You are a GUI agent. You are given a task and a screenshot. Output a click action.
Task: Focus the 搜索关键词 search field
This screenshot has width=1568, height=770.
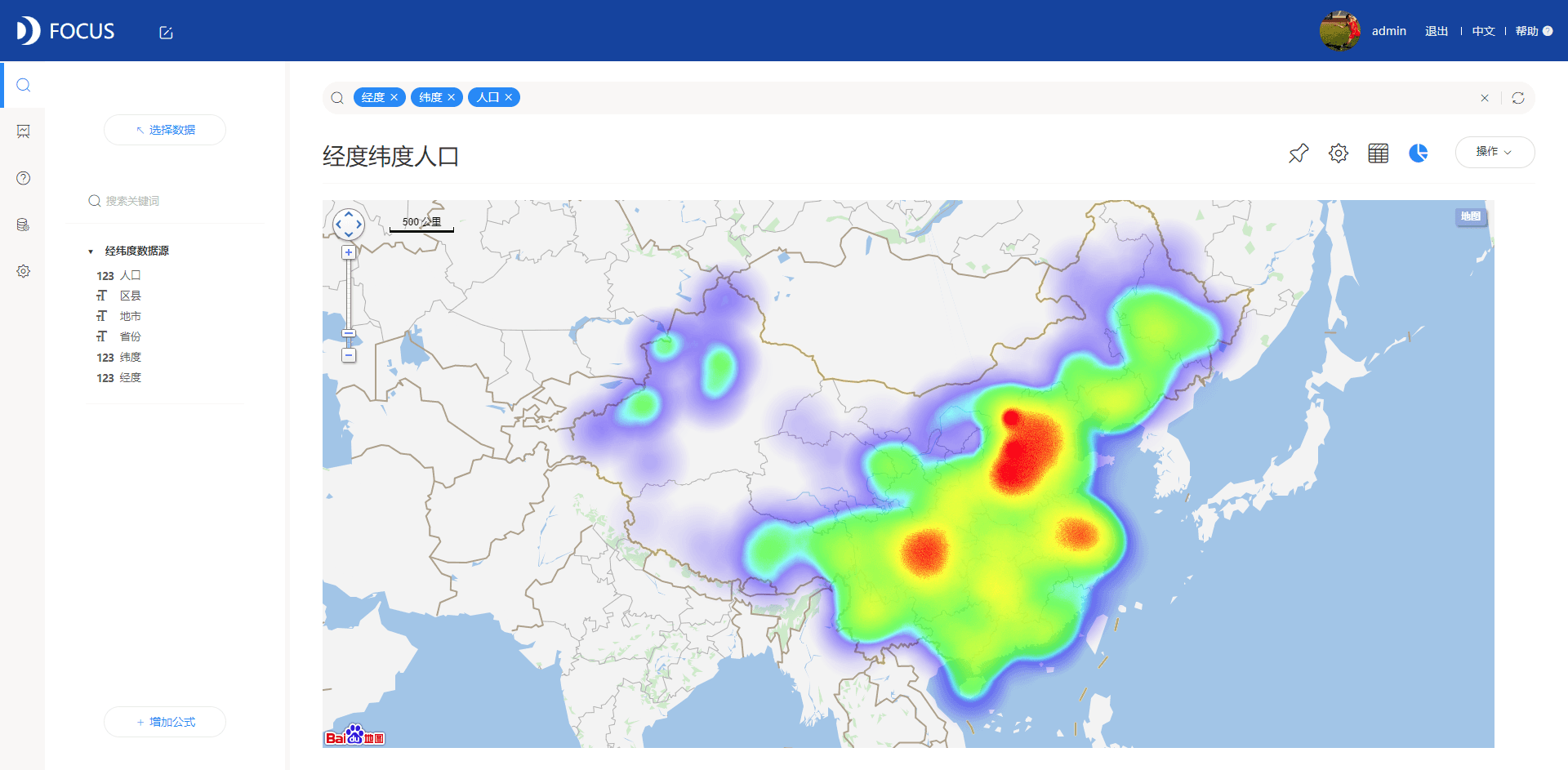tap(163, 201)
